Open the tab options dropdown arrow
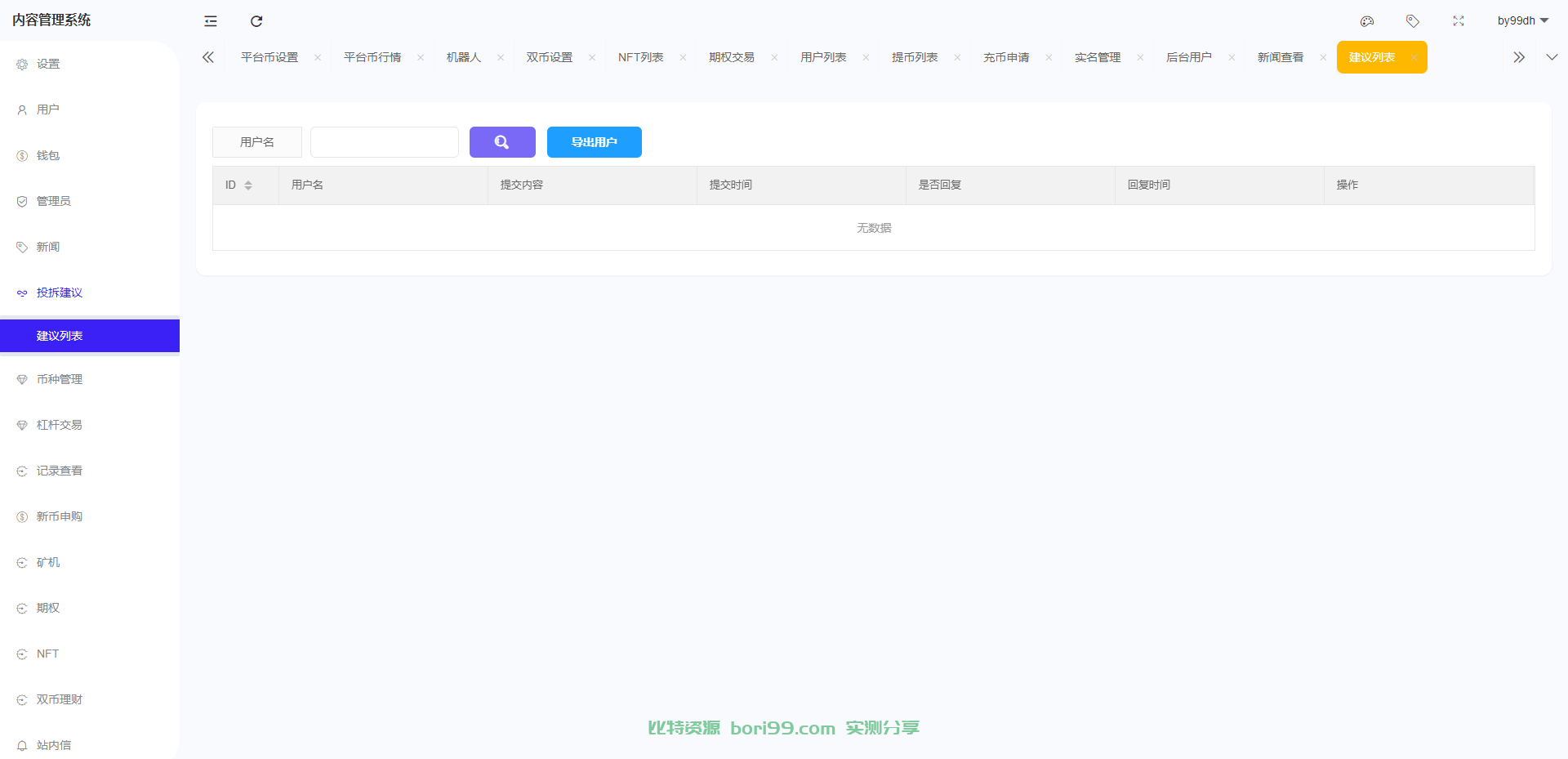The width and height of the screenshot is (1568, 759). point(1552,57)
